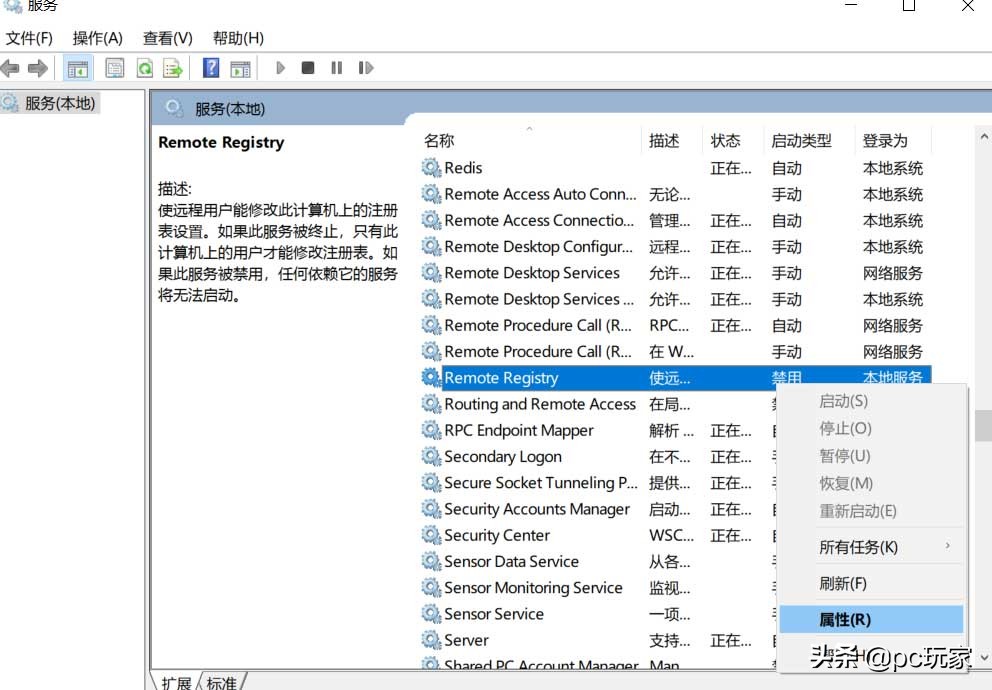The width and height of the screenshot is (992, 690).
Task: Open the 查看(V) menu
Action: (x=166, y=38)
